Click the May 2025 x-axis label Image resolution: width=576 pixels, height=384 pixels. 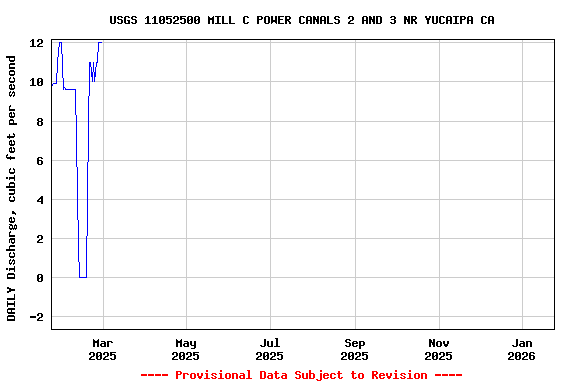(x=186, y=349)
